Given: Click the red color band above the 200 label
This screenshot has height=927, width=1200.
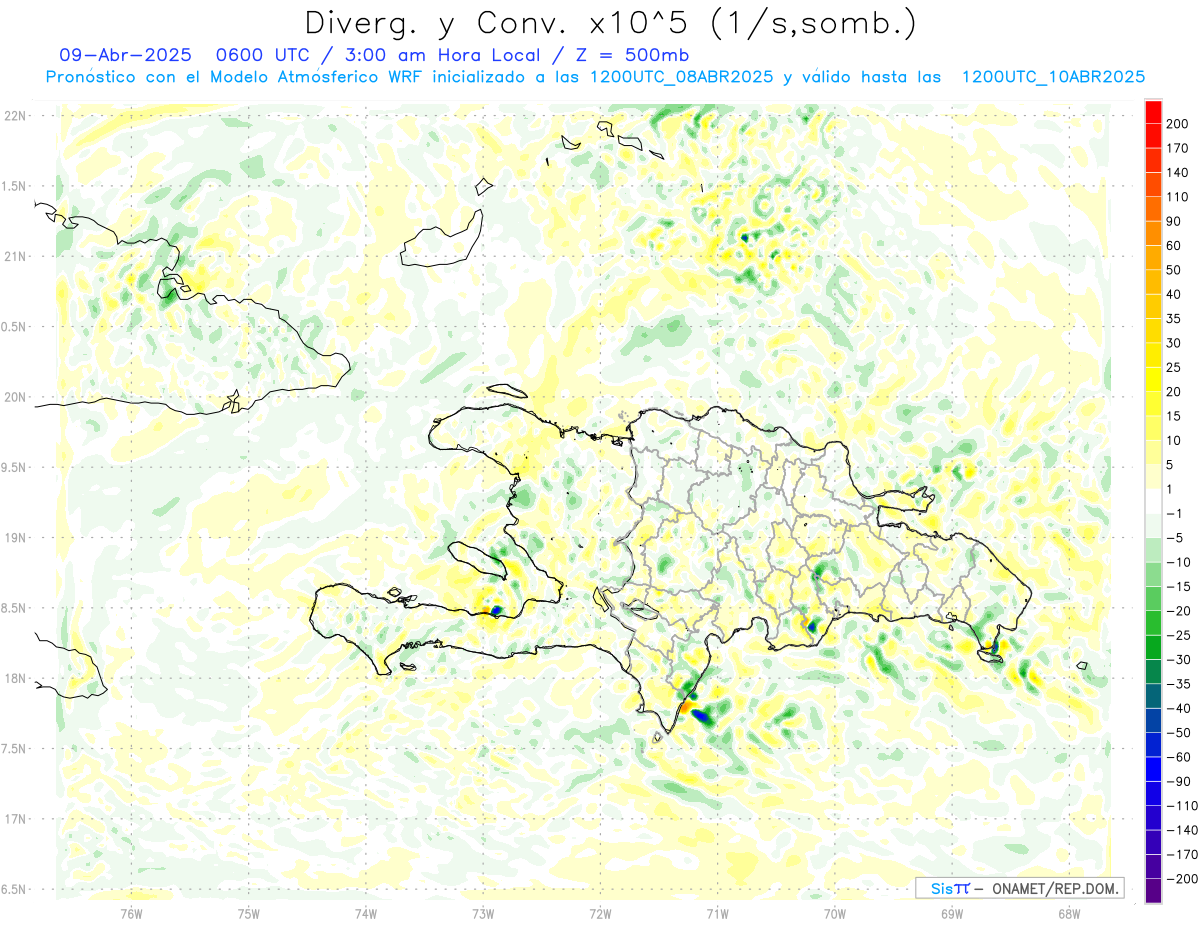Looking at the screenshot, I should [x=1153, y=112].
